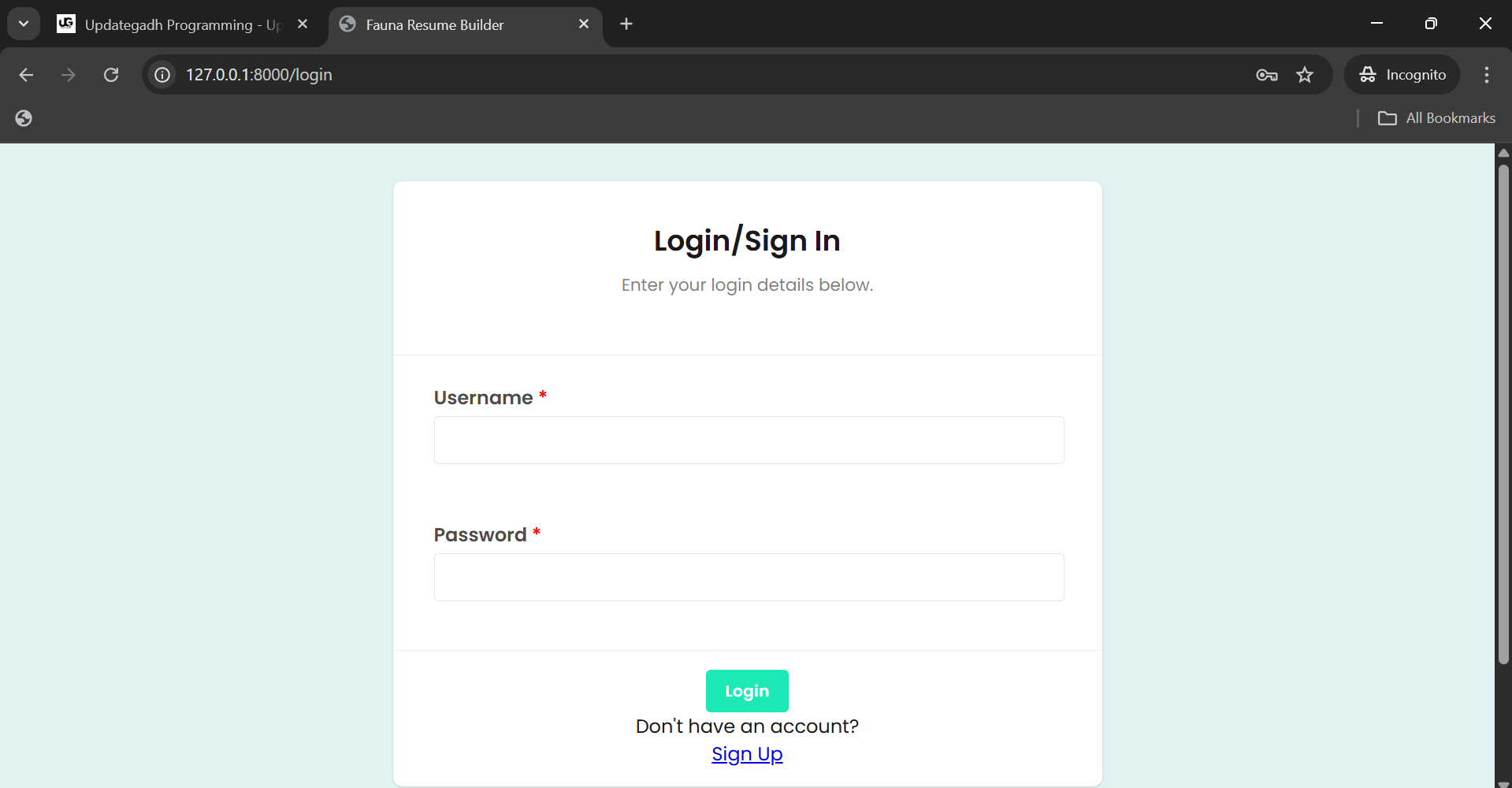This screenshot has height=788, width=1512.
Task: Focus the Username input field
Action: (749, 440)
